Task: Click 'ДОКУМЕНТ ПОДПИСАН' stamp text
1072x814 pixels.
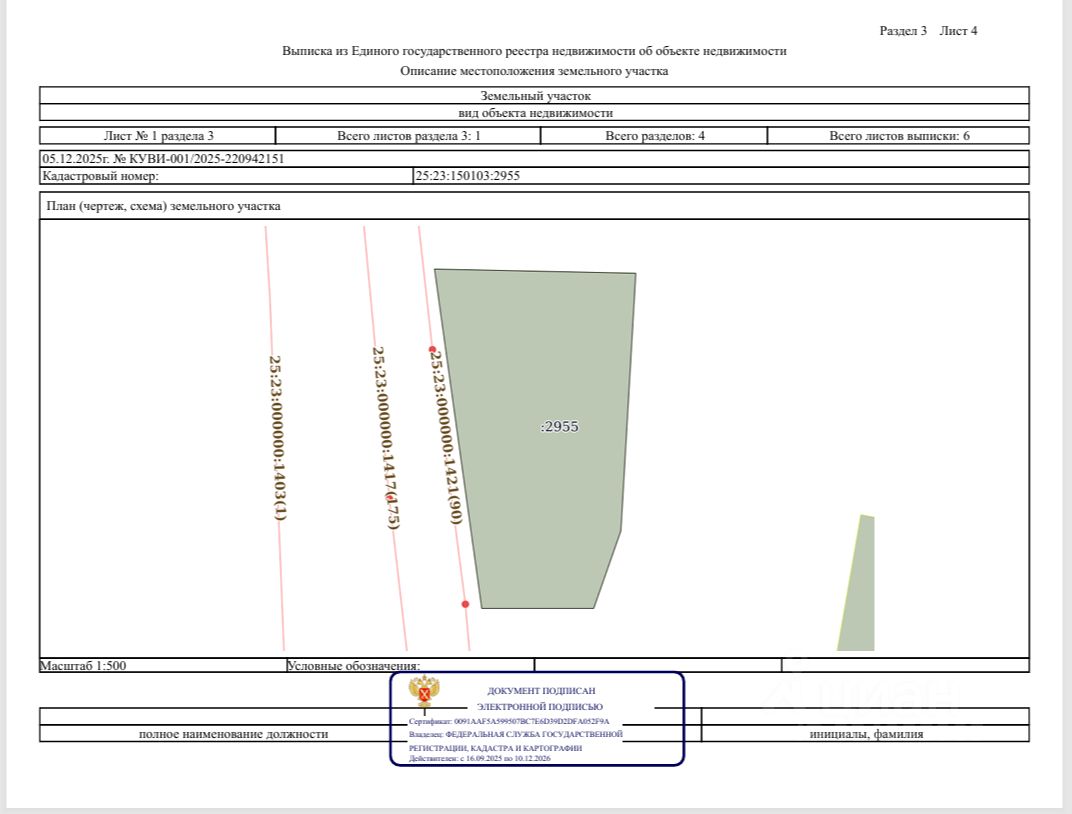Action: [541, 691]
